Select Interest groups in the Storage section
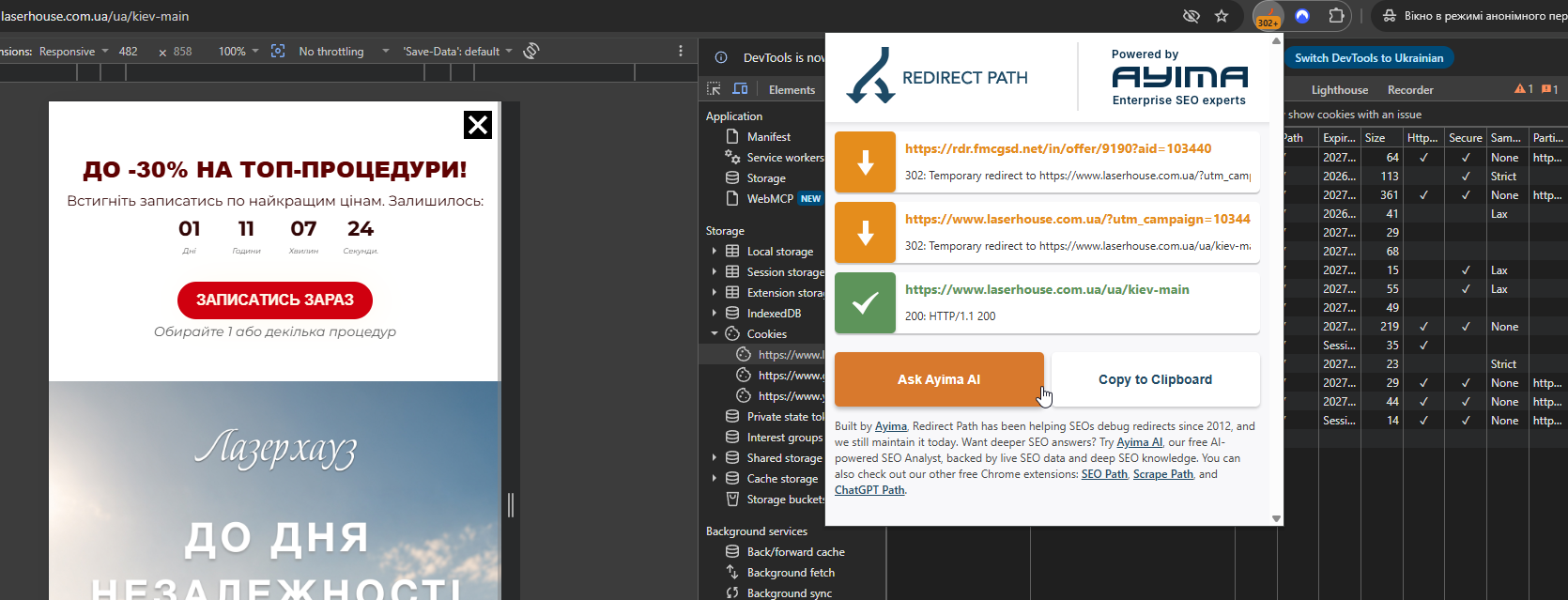Image resolution: width=1568 pixels, height=600 pixels. tap(775, 438)
